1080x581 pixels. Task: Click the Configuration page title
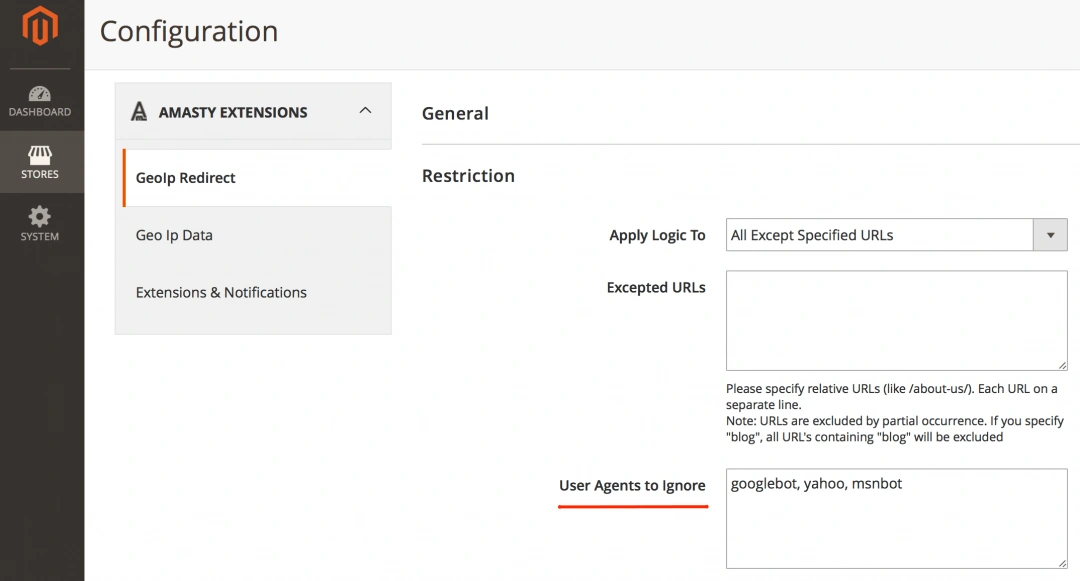tap(189, 32)
